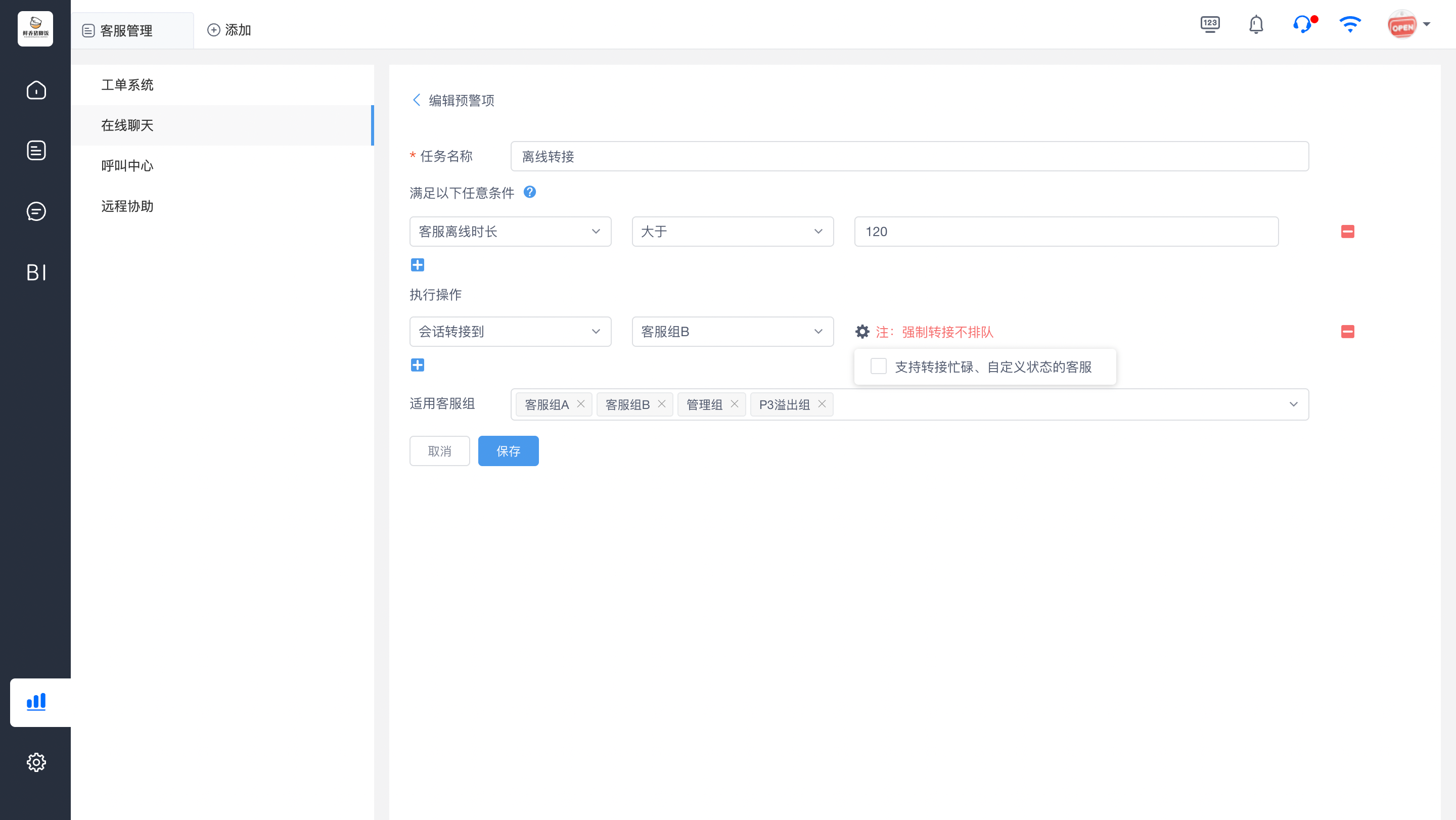1456x820 pixels.
Task: Select 呼叫中心 menu item
Action: (x=127, y=166)
